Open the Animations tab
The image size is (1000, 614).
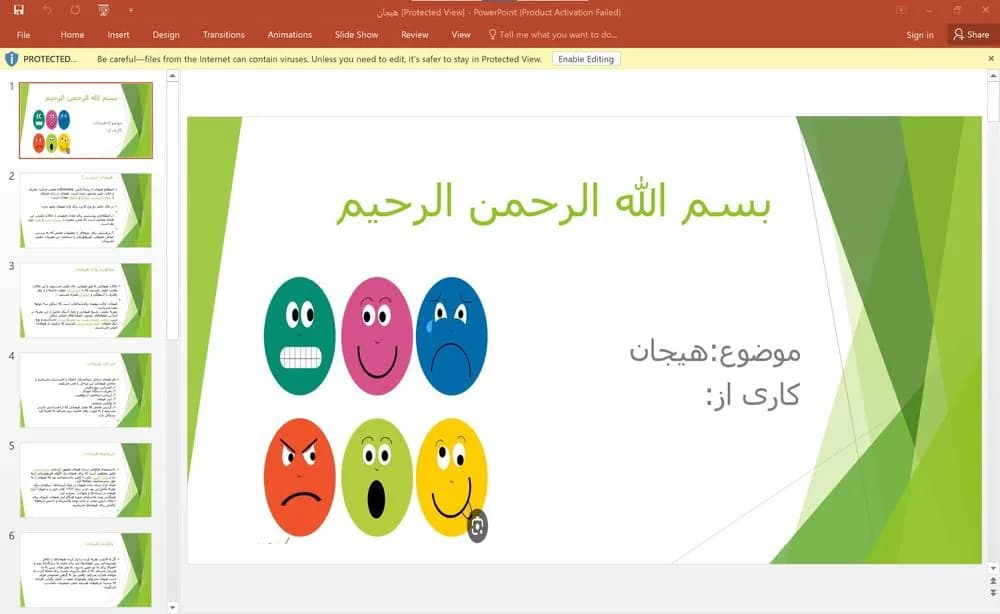[x=290, y=34]
